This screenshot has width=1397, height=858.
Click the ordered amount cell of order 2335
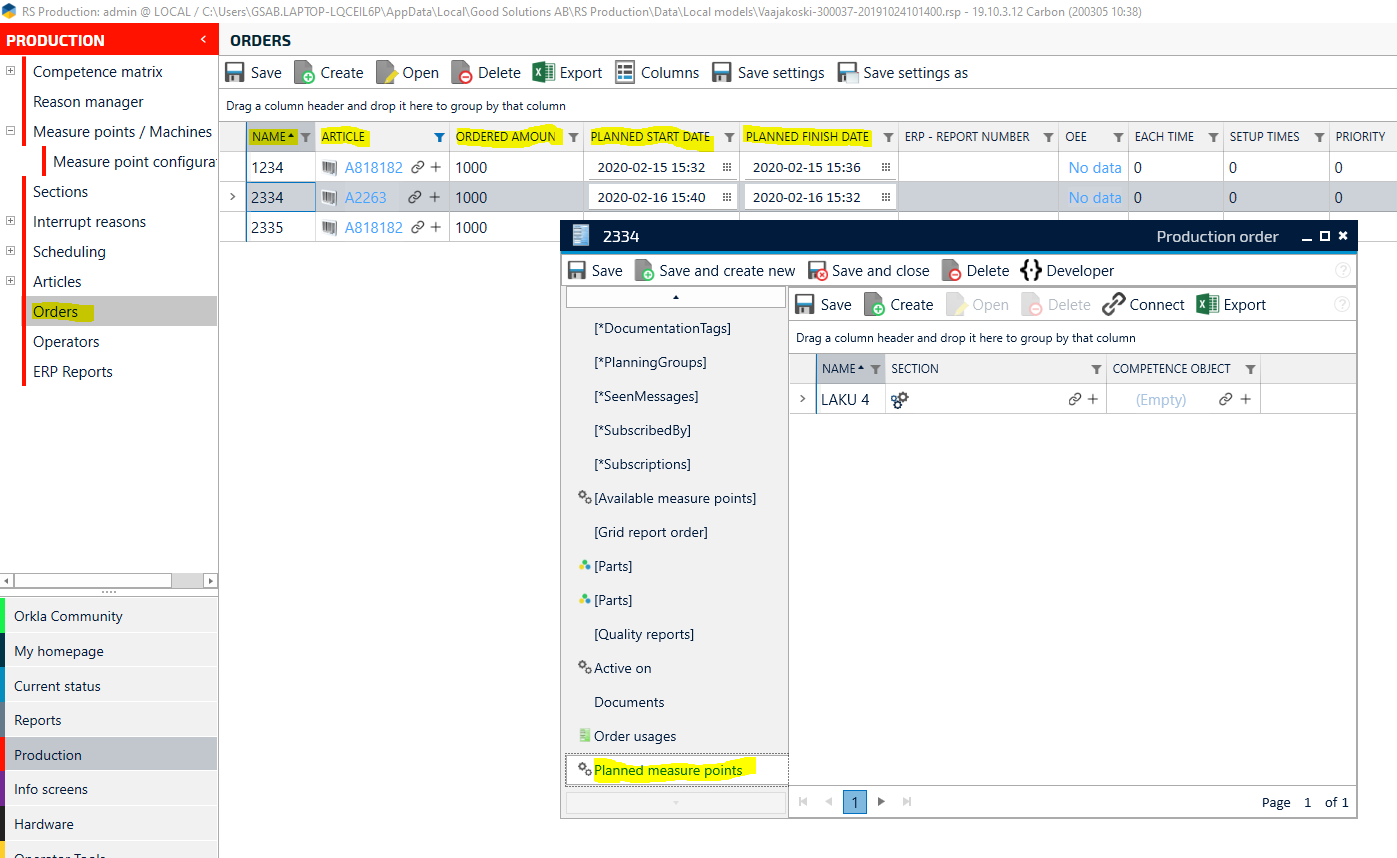514,228
